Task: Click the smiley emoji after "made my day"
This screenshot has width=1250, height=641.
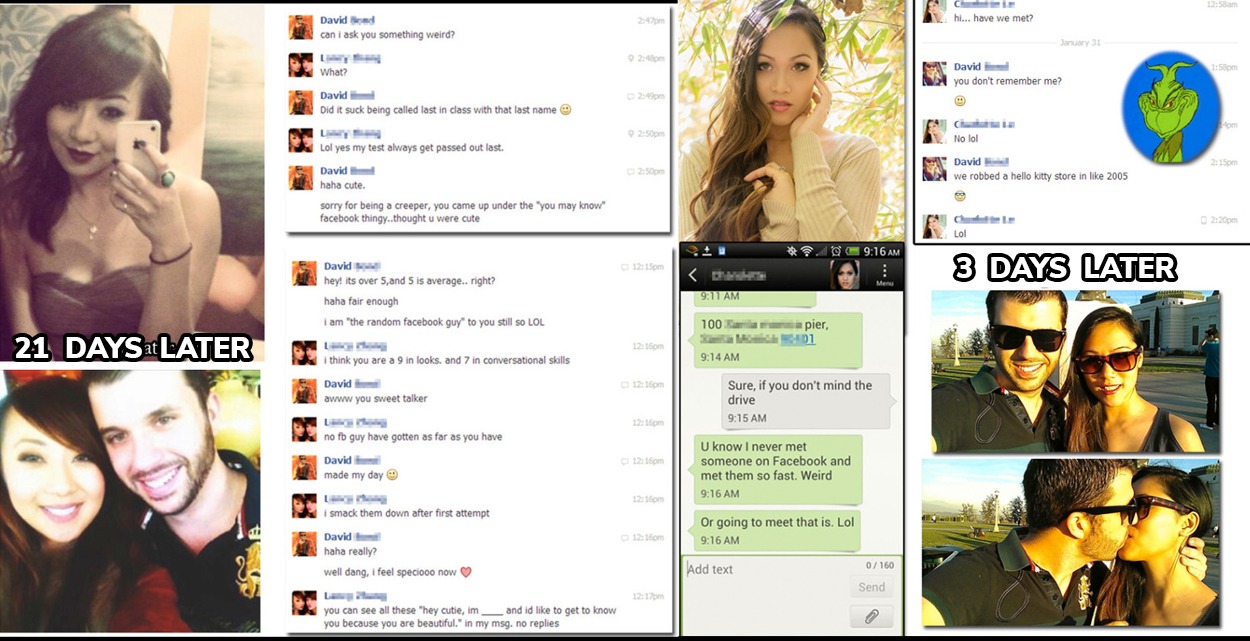Action: [x=392, y=475]
